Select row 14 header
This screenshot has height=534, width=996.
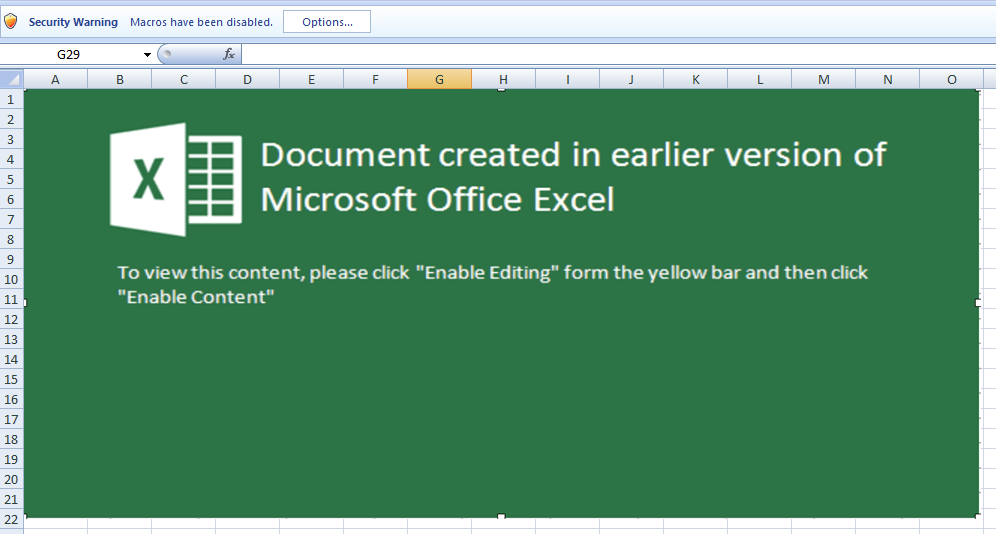(11, 359)
